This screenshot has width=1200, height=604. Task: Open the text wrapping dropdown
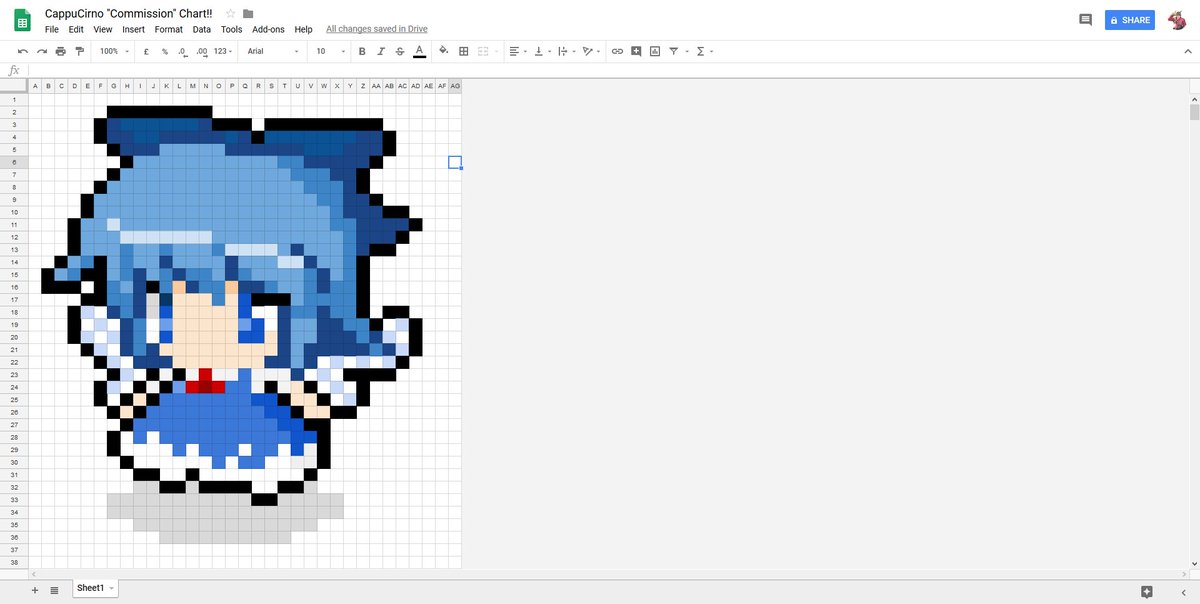click(x=565, y=51)
